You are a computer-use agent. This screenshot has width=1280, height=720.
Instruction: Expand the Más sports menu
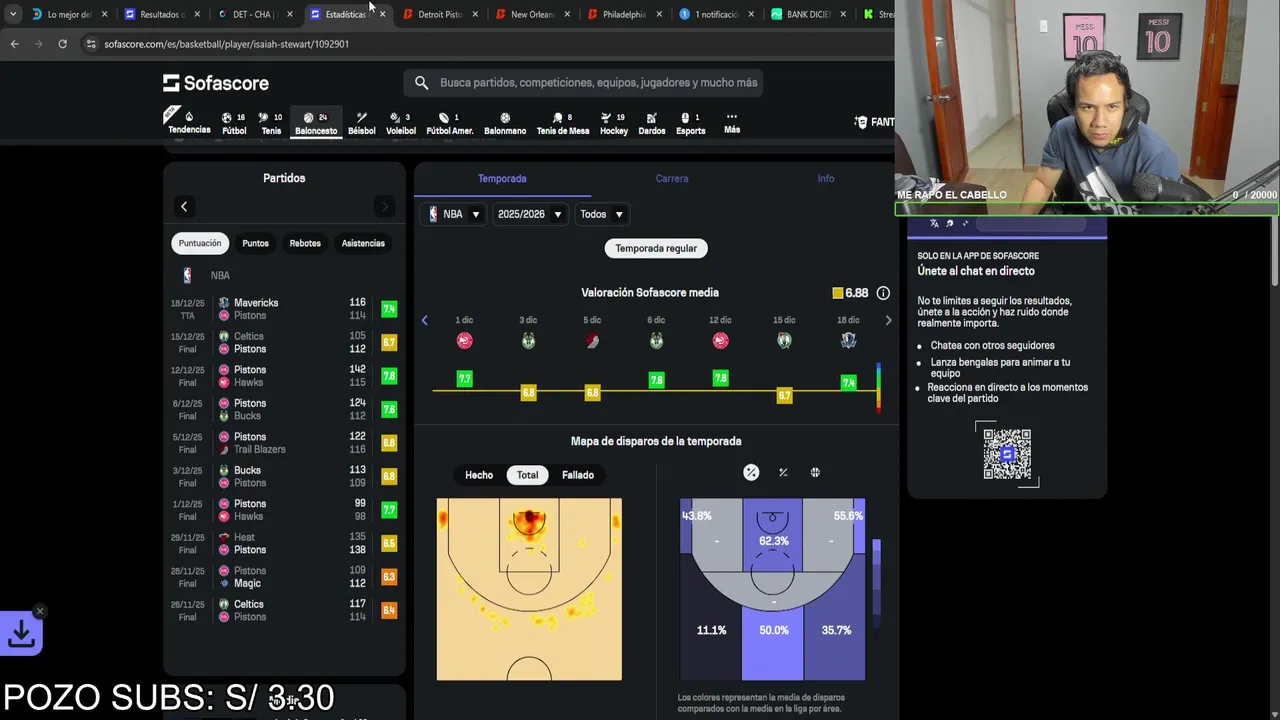[x=732, y=123]
